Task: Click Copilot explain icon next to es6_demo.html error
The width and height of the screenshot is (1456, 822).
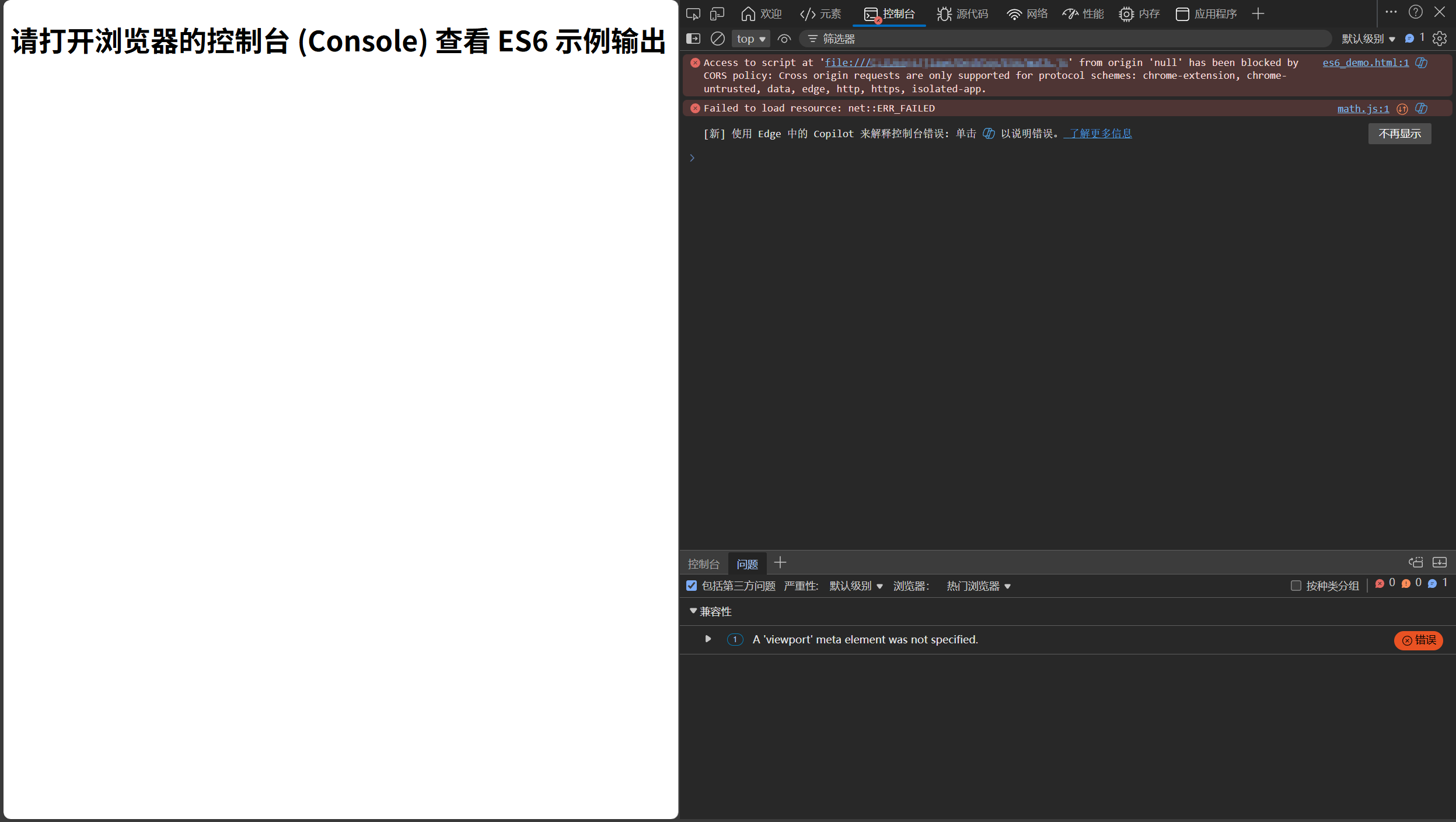Action: pos(1422,62)
